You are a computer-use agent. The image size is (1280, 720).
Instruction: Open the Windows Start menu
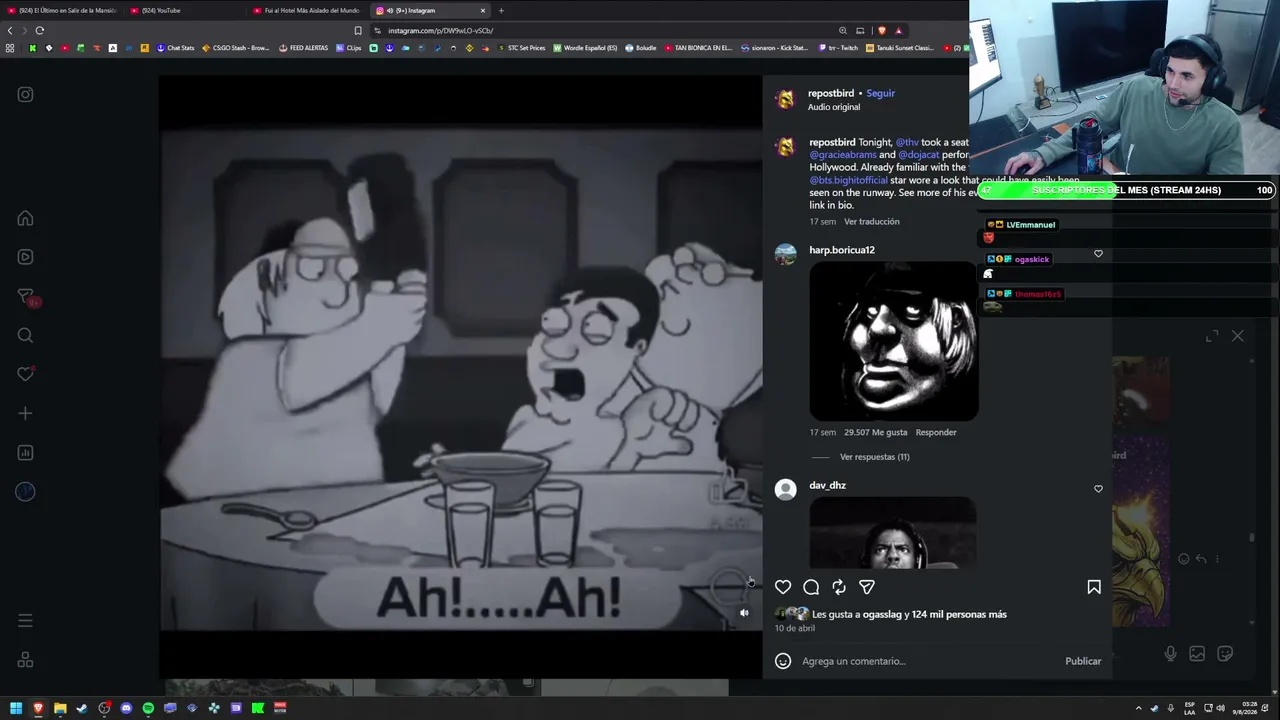pos(16,708)
